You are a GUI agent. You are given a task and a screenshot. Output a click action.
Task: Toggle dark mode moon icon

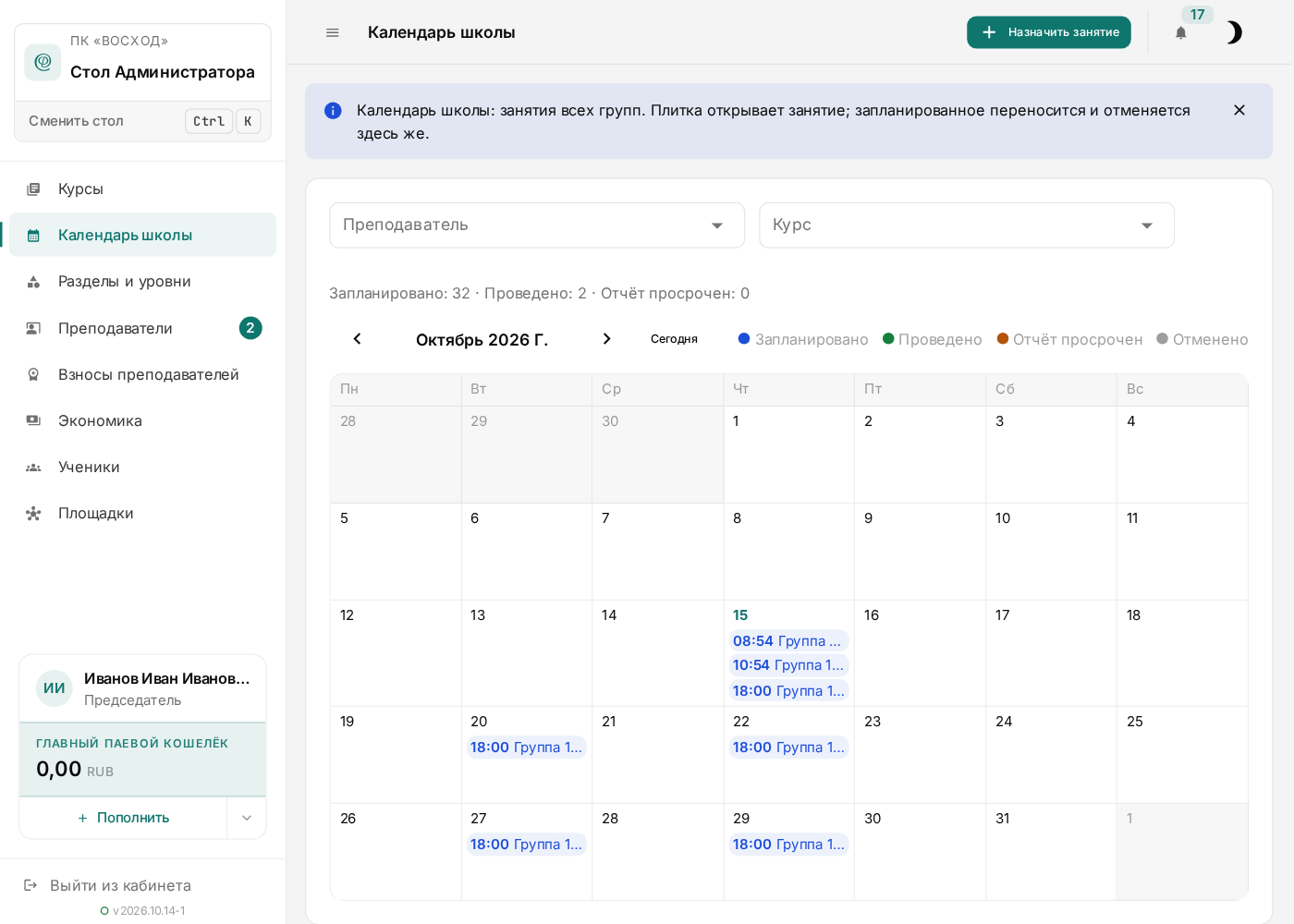(1233, 33)
